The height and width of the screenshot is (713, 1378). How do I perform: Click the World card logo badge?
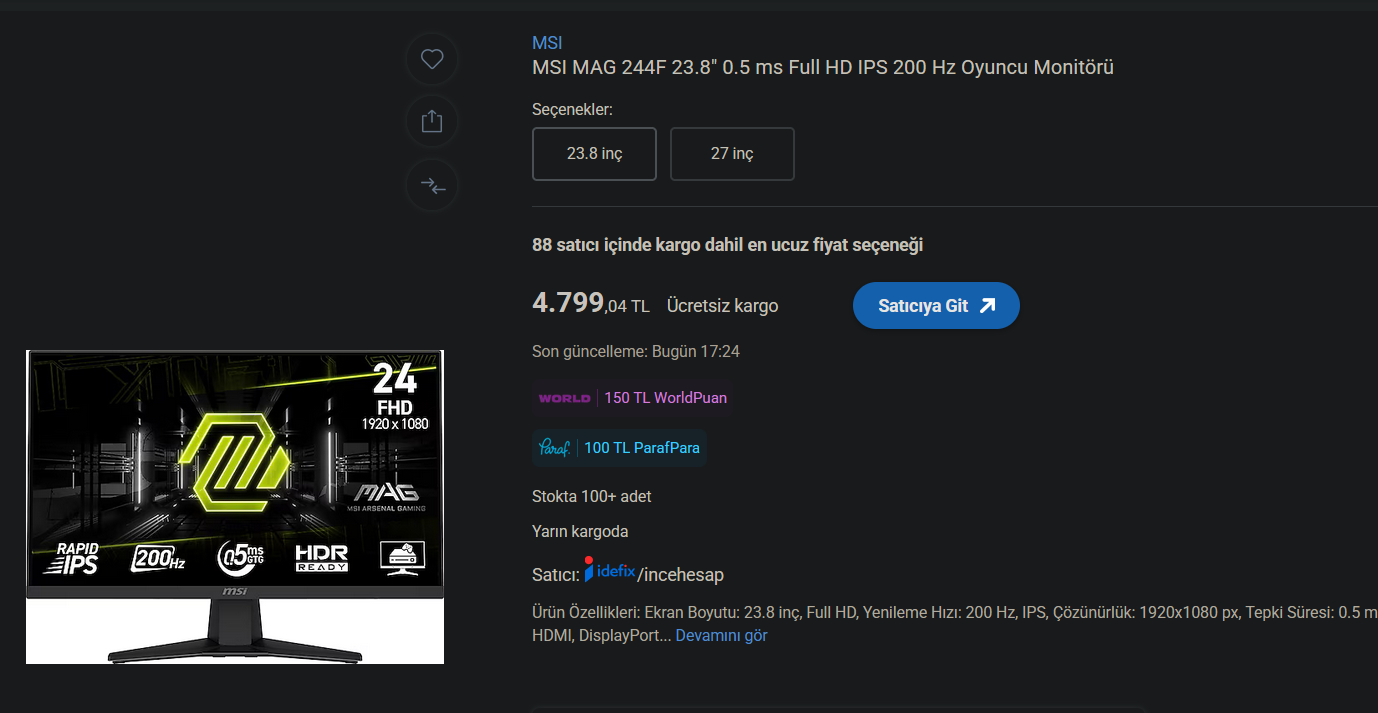(x=564, y=398)
